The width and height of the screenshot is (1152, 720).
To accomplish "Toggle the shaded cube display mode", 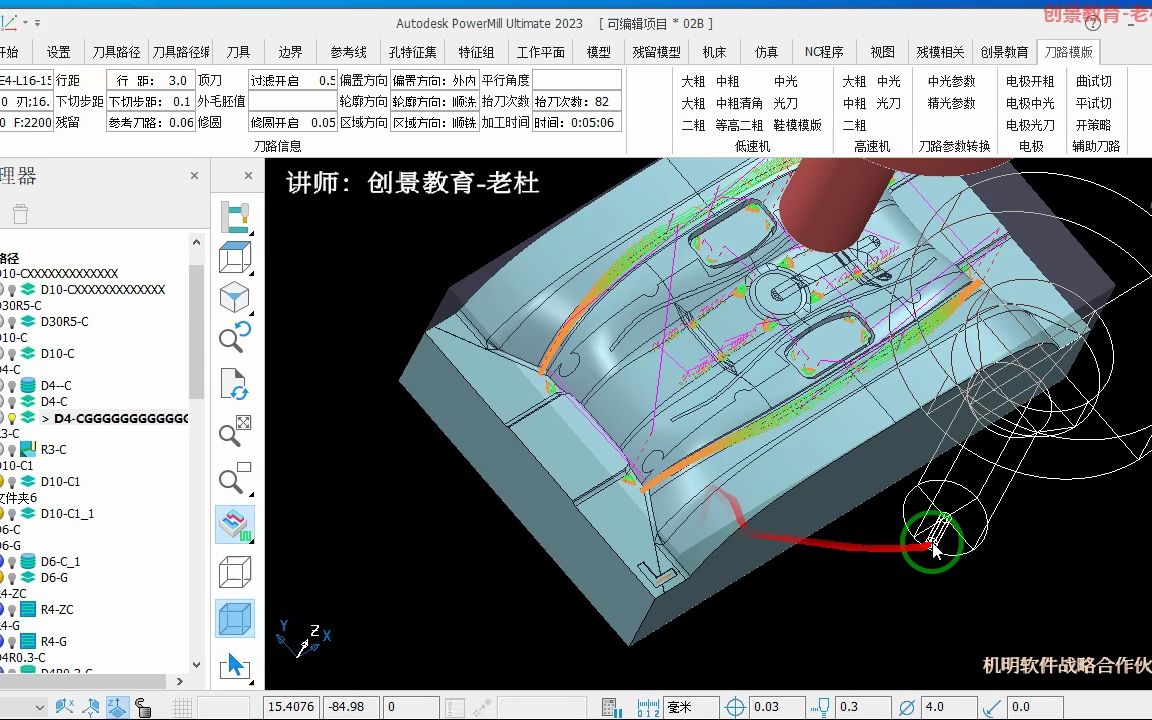I will pos(235,619).
